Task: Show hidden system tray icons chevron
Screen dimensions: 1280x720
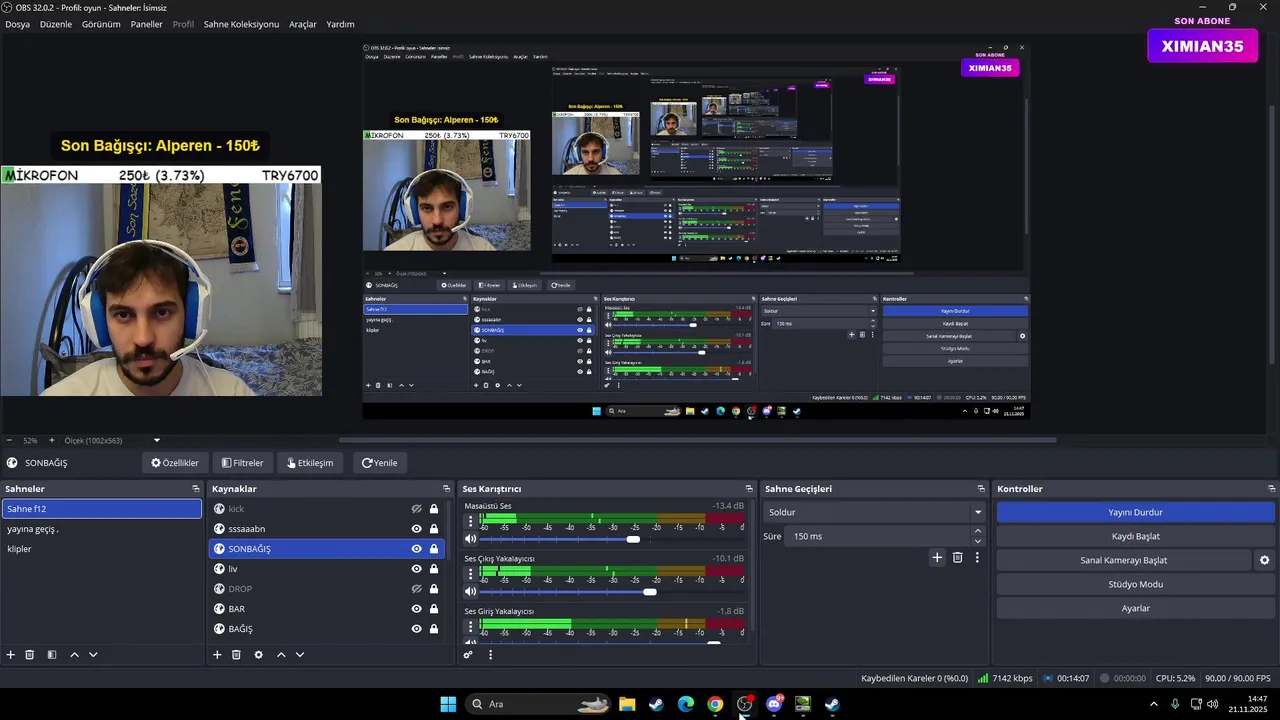Action: [x=1154, y=704]
